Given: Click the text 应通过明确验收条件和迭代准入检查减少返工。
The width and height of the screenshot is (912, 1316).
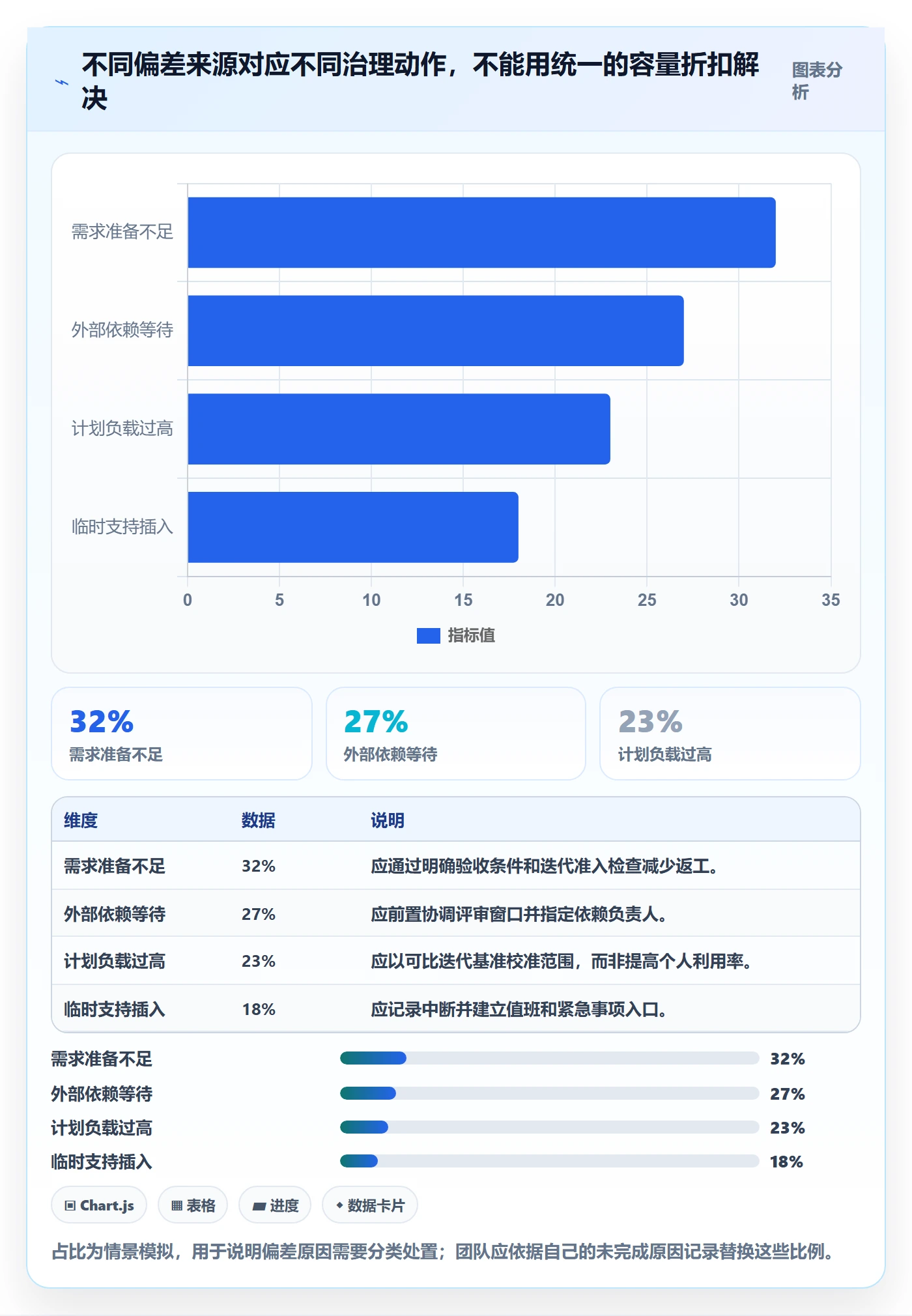Looking at the screenshot, I should 545,866.
